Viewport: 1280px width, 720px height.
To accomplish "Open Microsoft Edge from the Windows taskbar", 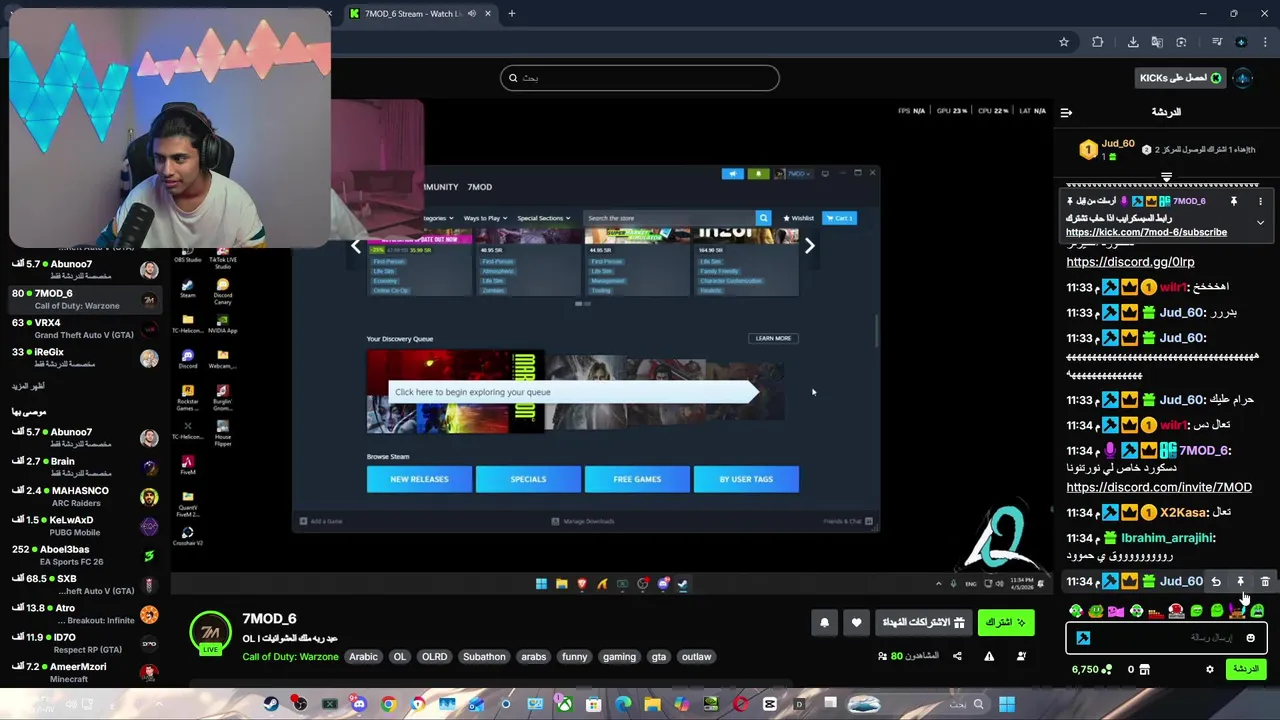I will pos(623,704).
